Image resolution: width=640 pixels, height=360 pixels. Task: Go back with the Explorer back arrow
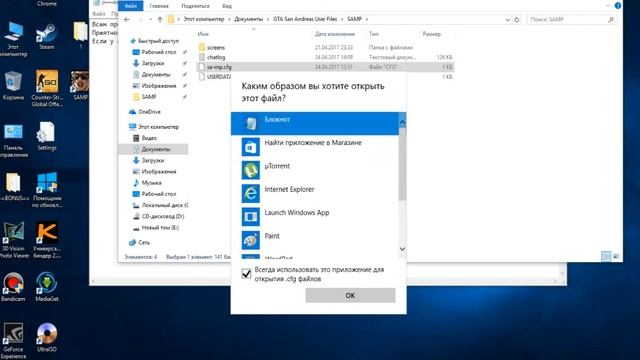coord(127,19)
